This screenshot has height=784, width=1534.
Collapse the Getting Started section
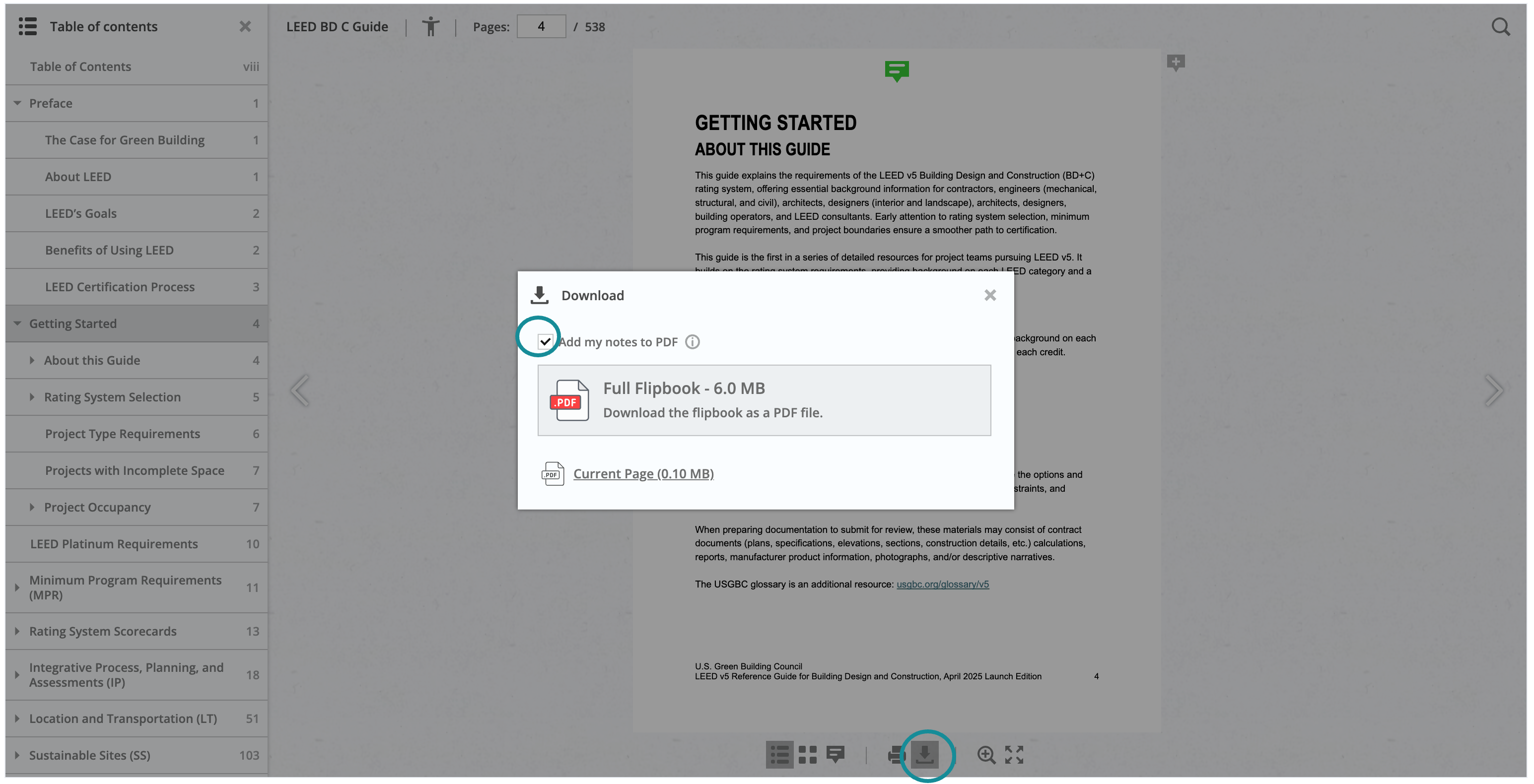tap(17, 323)
